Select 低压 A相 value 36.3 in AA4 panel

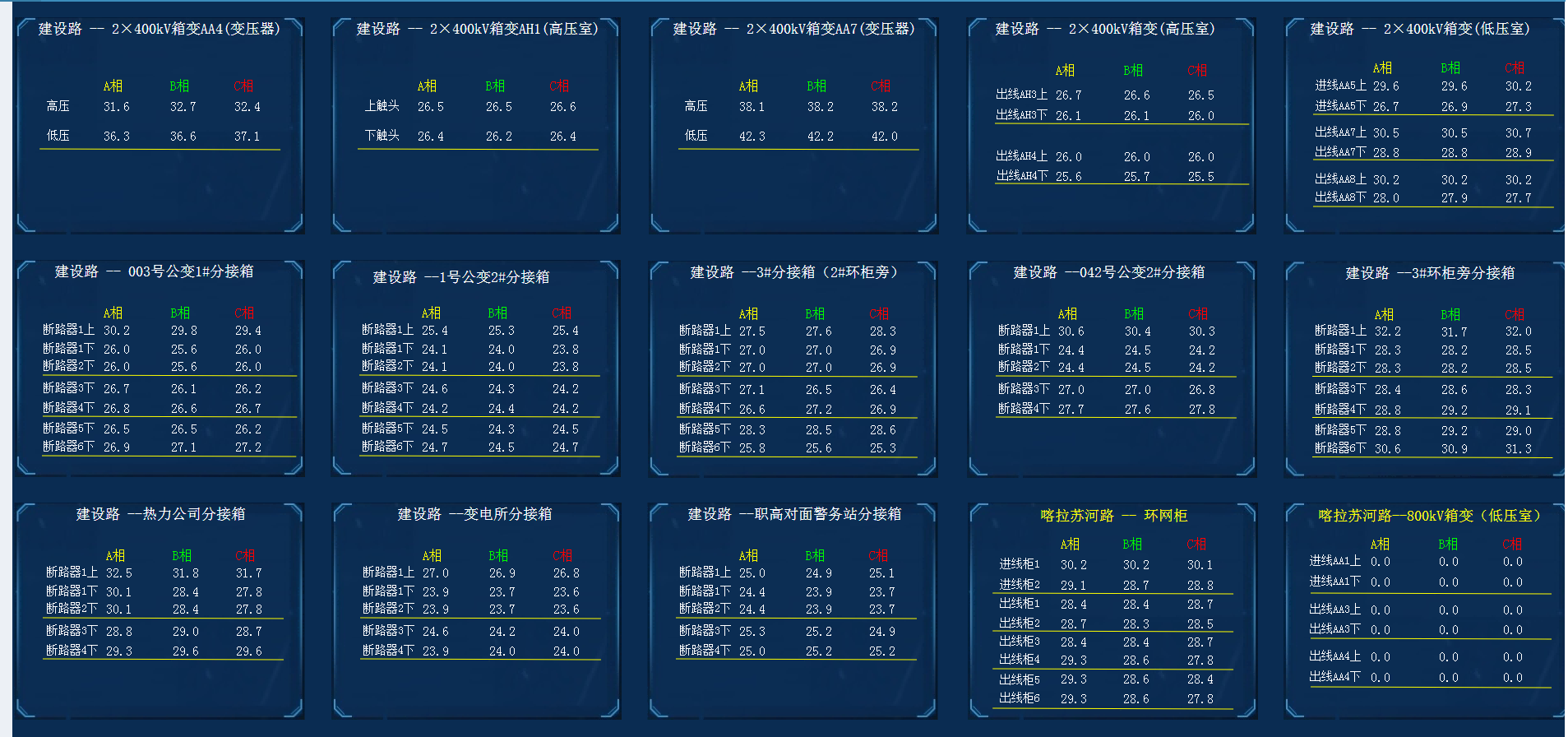[x=116, y=137]
